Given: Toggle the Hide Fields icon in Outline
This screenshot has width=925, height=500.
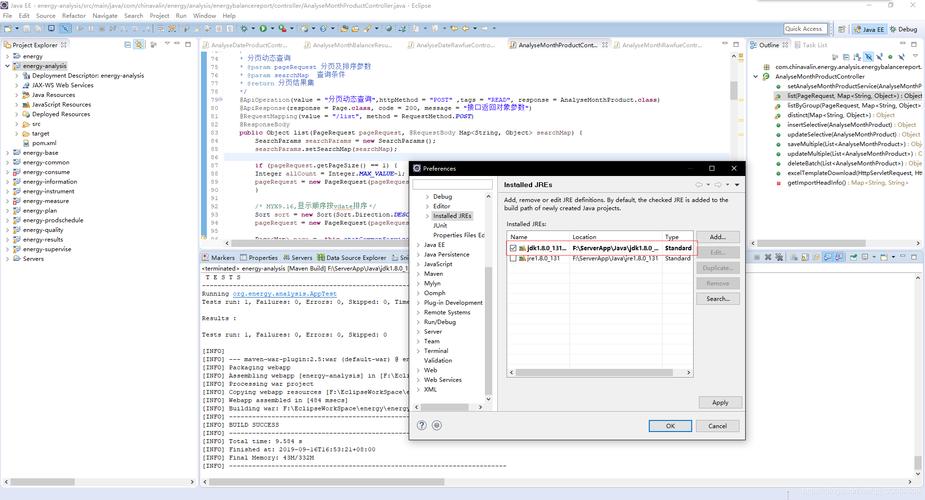Looking at the screenshot, I should [x=868, y=57].
